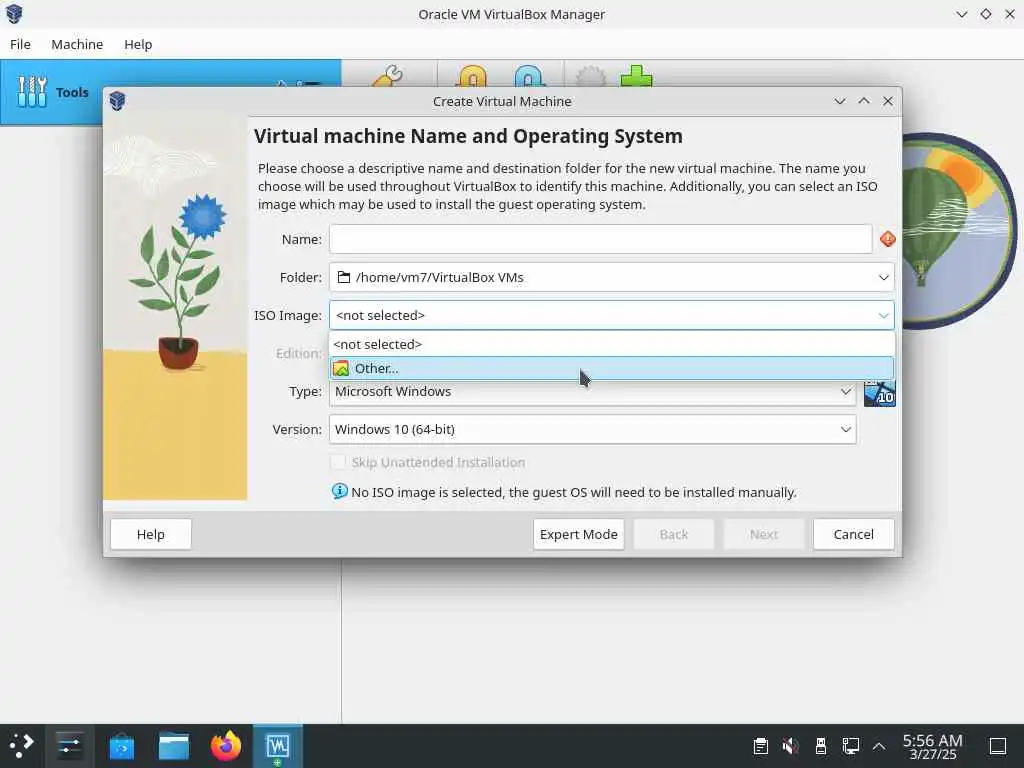Open System Settings from the taskbar

tap(69, 746)
